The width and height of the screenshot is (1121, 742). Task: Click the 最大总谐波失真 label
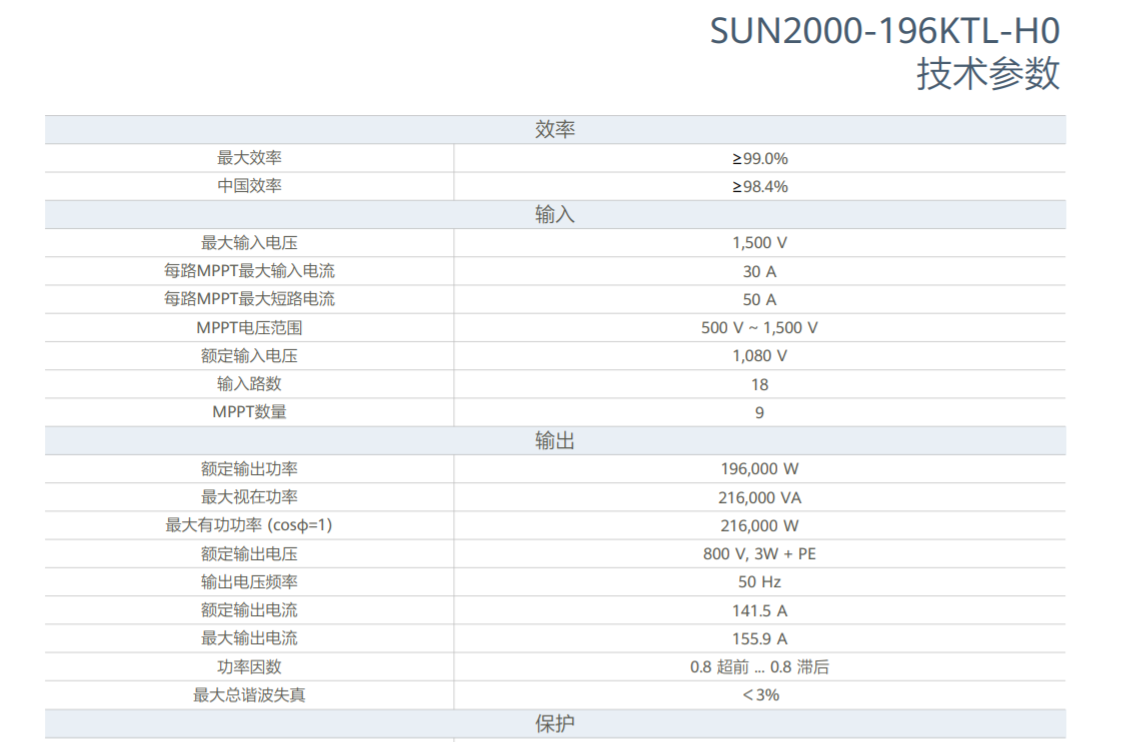point(250,695)
